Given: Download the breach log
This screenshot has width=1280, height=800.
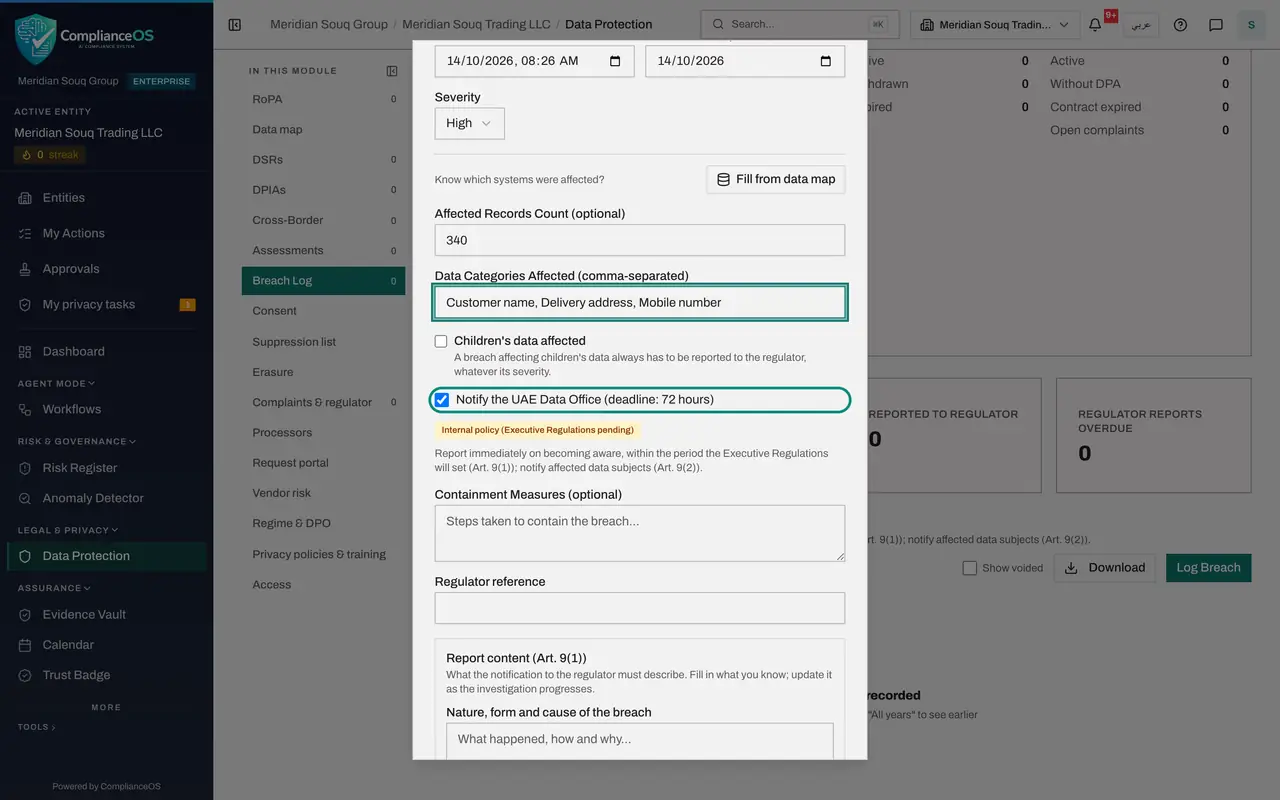Looking at the screenshot, I should [1104, 568].
